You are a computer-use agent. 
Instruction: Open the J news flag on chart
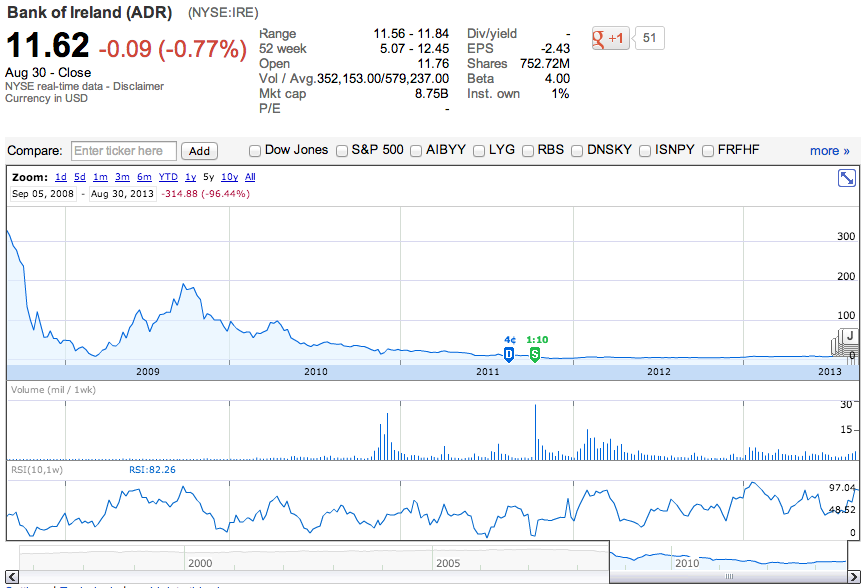click(x=849, y=336)
